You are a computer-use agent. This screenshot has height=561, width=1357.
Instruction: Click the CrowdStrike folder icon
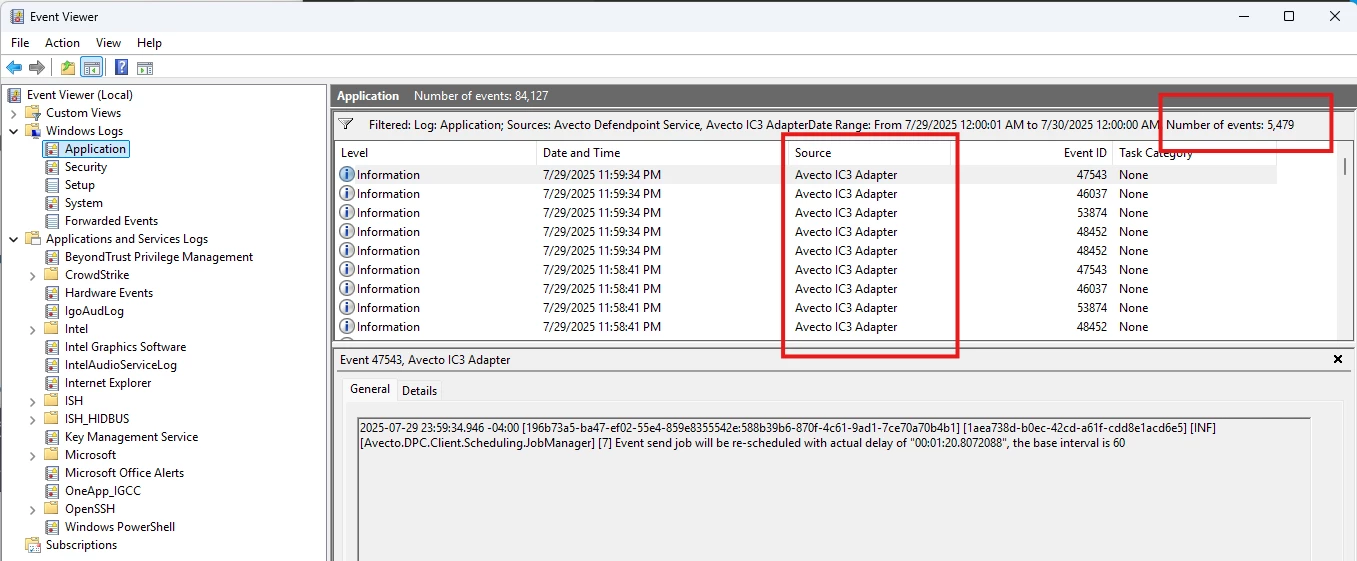click(x=53, y=275)
